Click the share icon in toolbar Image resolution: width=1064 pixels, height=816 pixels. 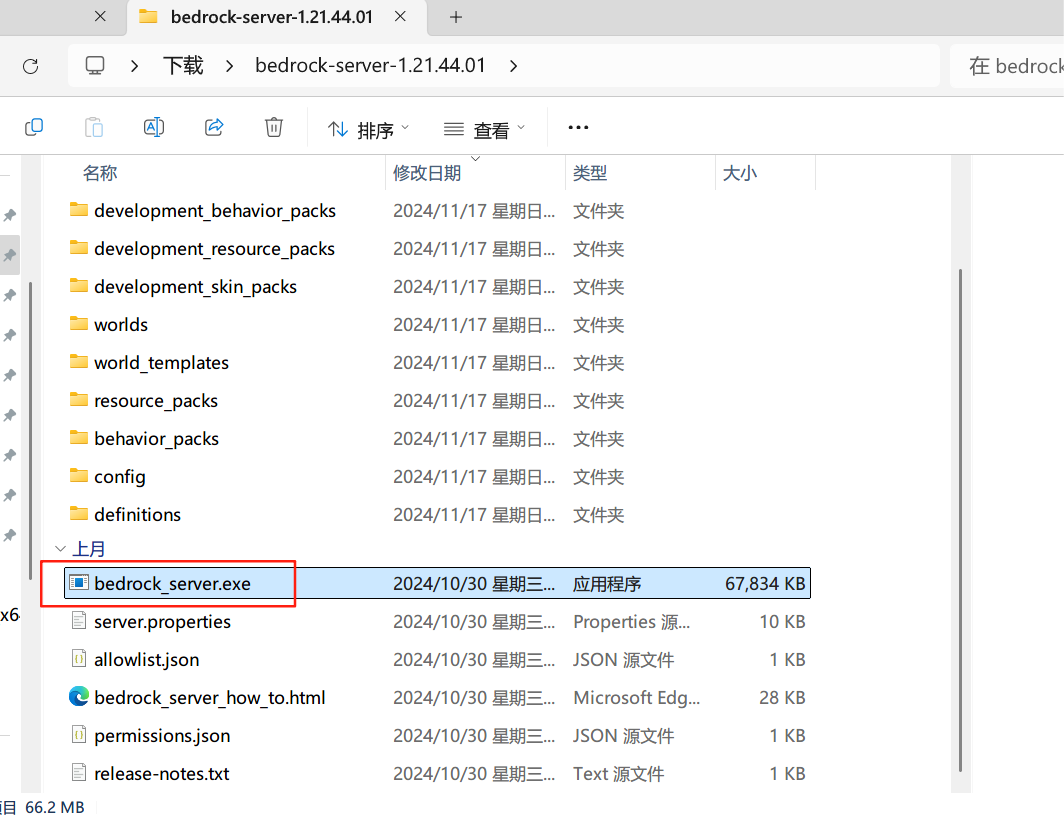[x=214, y=127]
